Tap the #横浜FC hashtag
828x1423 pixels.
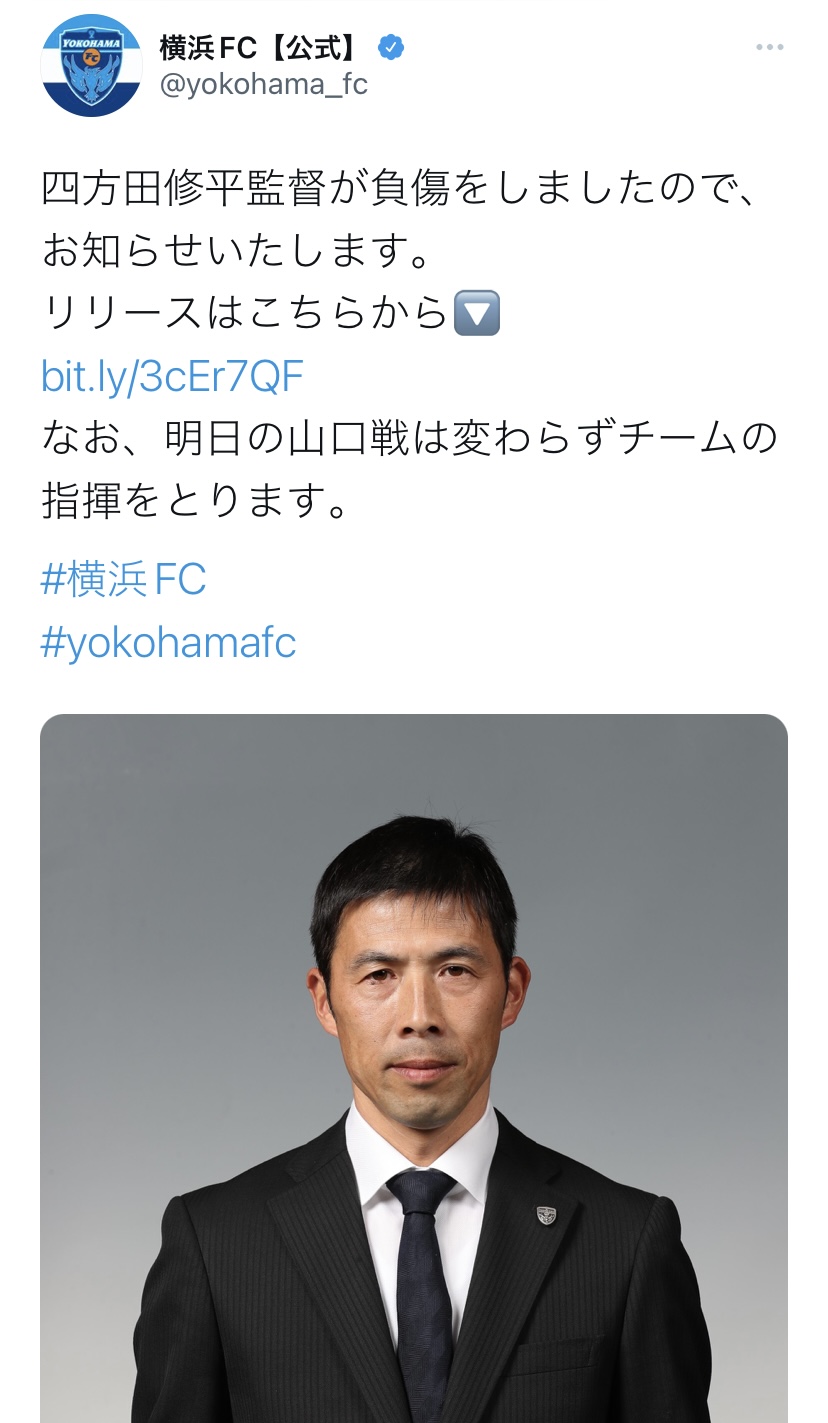point(124,580)
